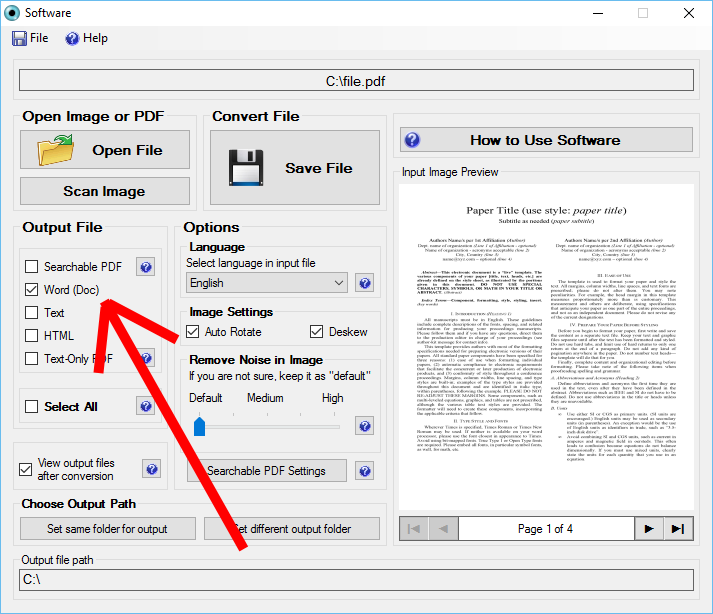The width and height of the screenshot is (713, 614).
Task: Minimize the Software window
Action: click(x=598, y=13)
